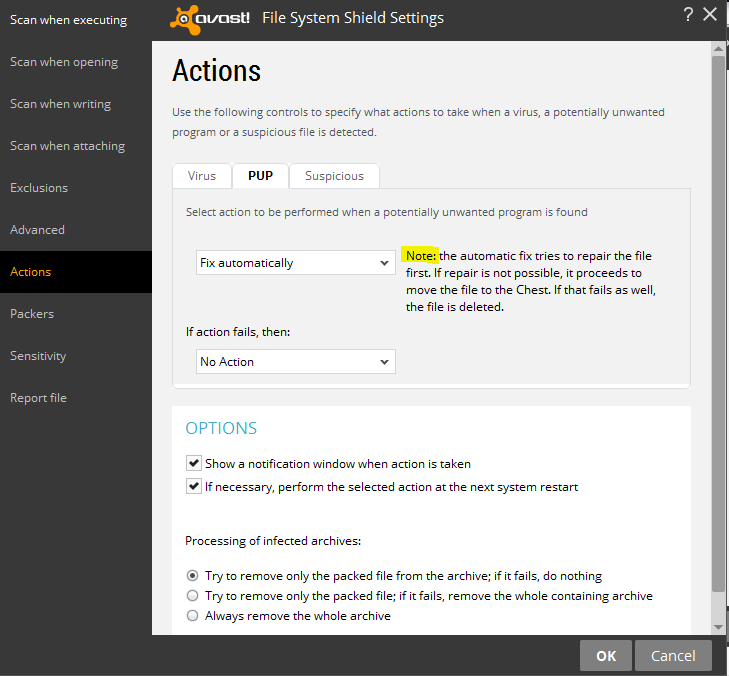Click the scrollbar down arrow

click(718, 625)
